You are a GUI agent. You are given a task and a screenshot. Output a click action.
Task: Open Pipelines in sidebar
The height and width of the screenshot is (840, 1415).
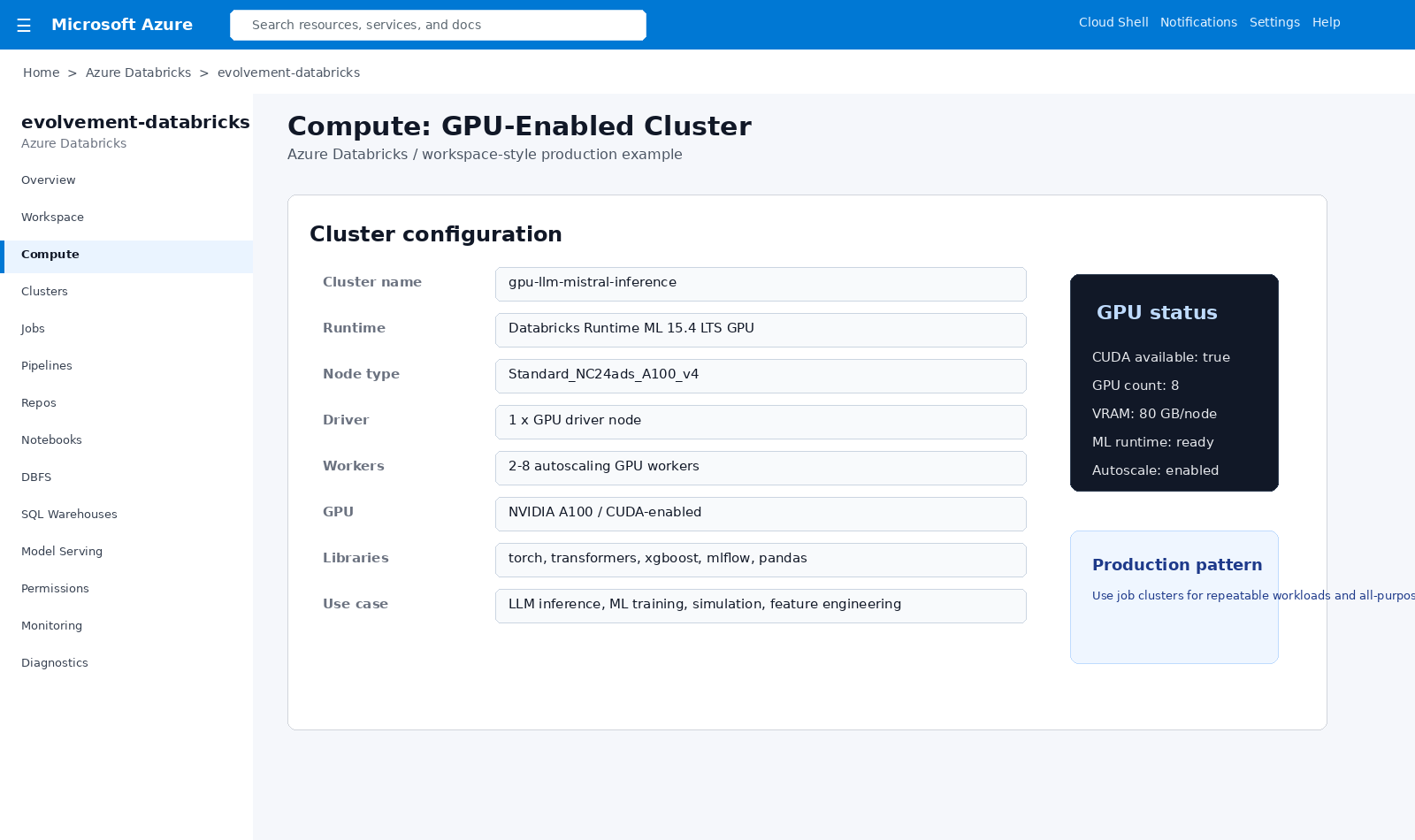pos(126,366)
